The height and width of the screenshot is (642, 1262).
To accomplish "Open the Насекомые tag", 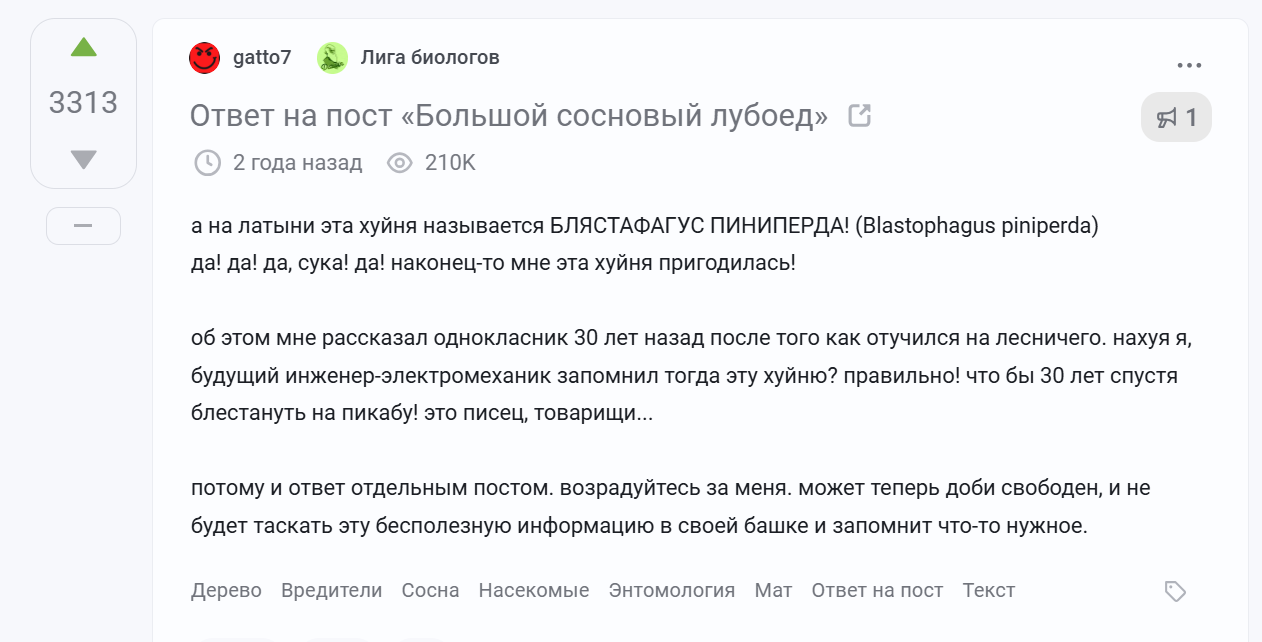I will 534,591.
